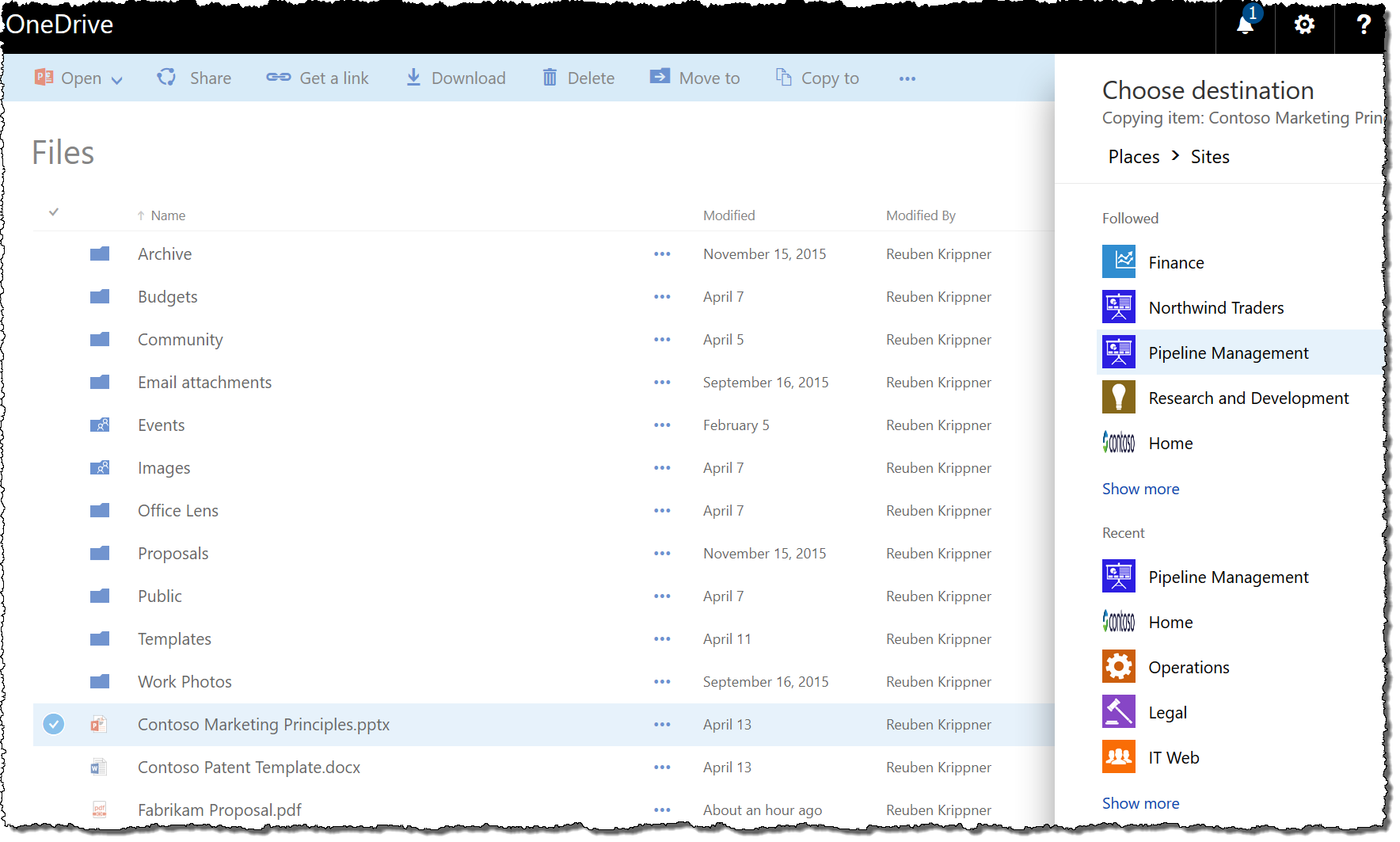Image resolution: width=1400 pixels, height=842 pixels.
Task: Click the Share toolbar button
Action: [x=194, y=78]
